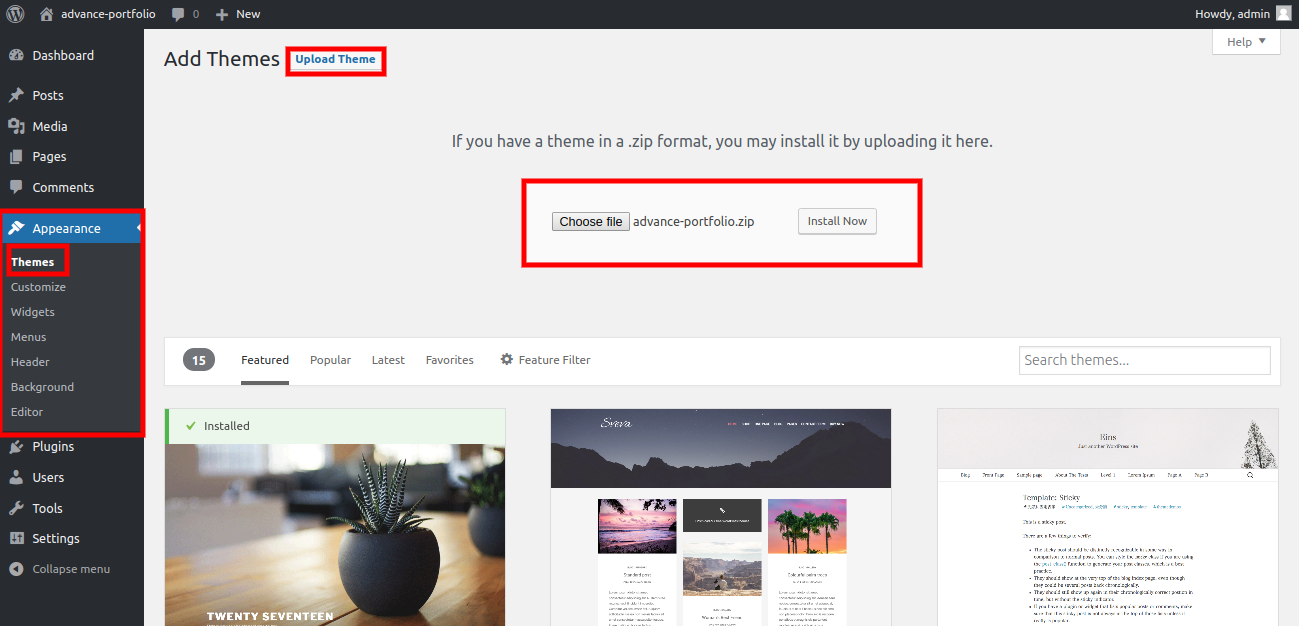Open the Menus submenu item

pos(29,337)
